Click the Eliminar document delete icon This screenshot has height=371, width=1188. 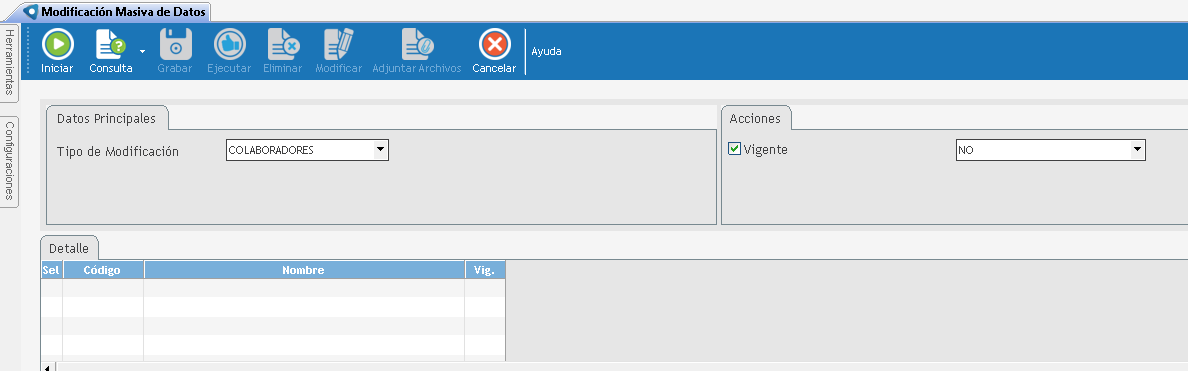283,44
